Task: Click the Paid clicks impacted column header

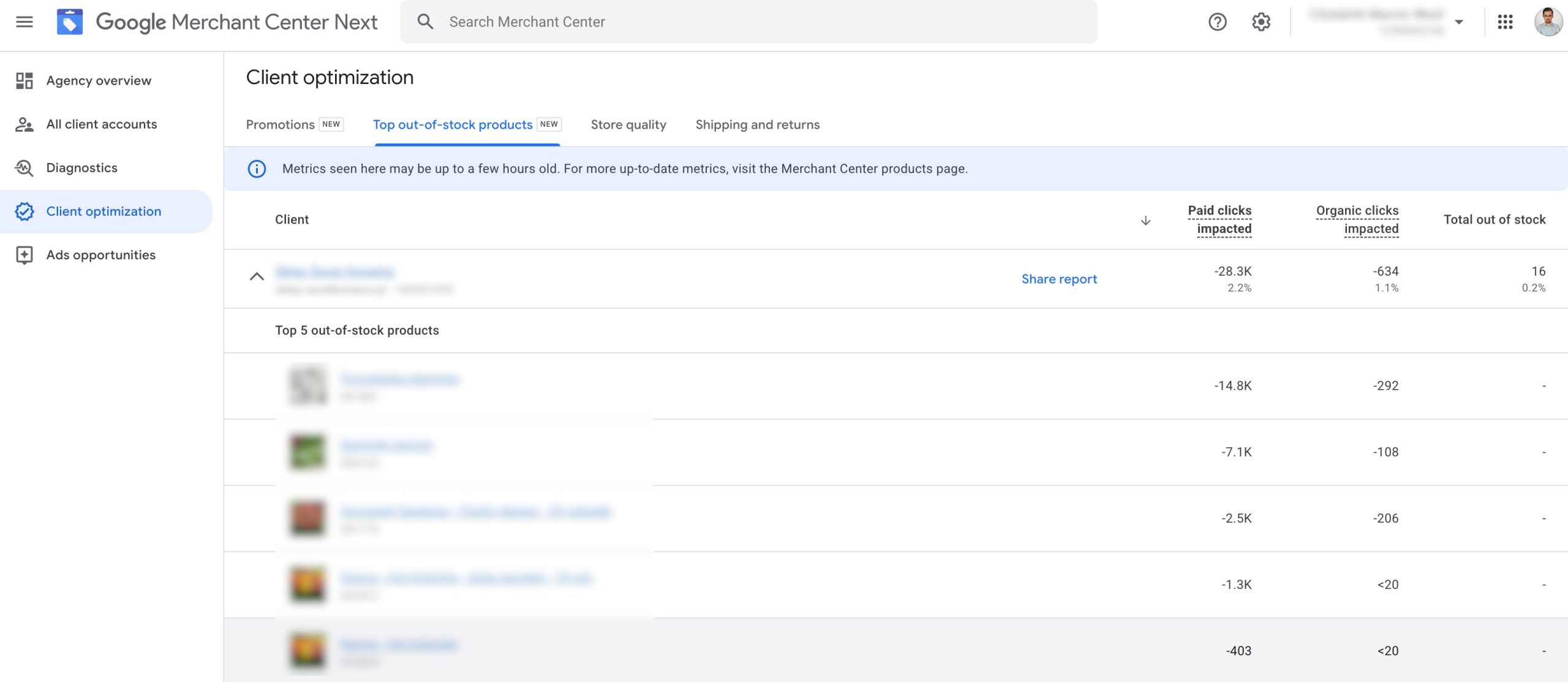Action: 1219,219
